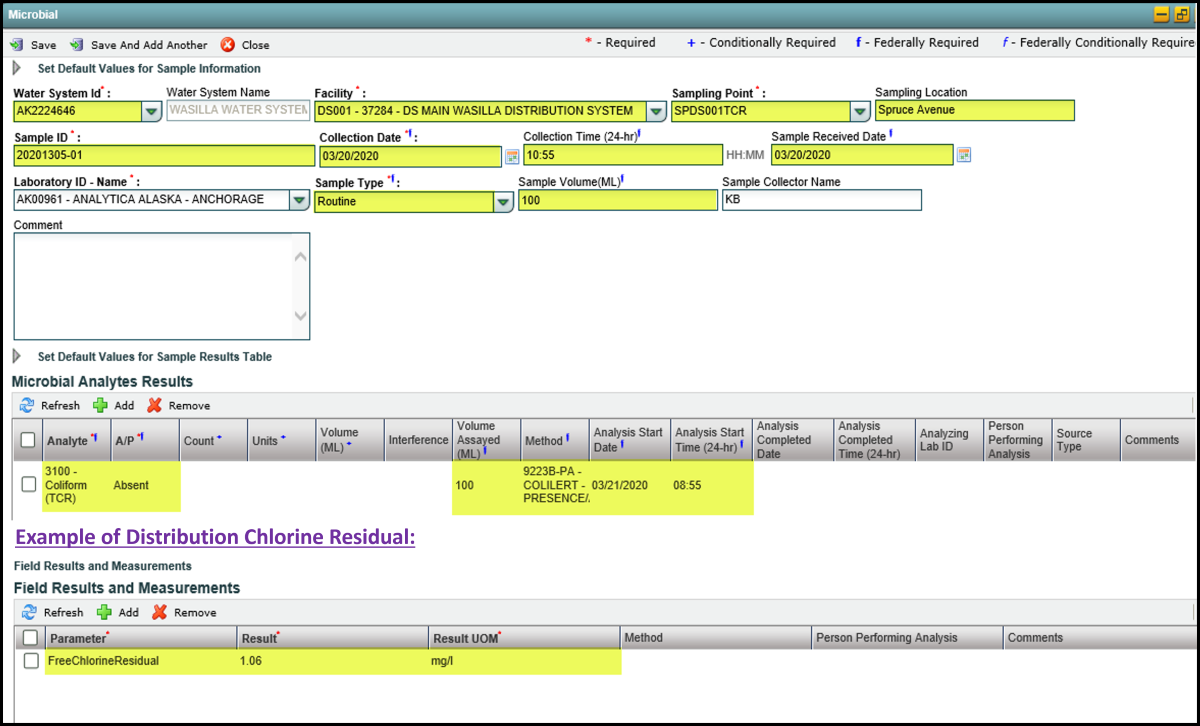
Task: Check the FreeChlorineResidual row checkbox
Action: (31, 661)
